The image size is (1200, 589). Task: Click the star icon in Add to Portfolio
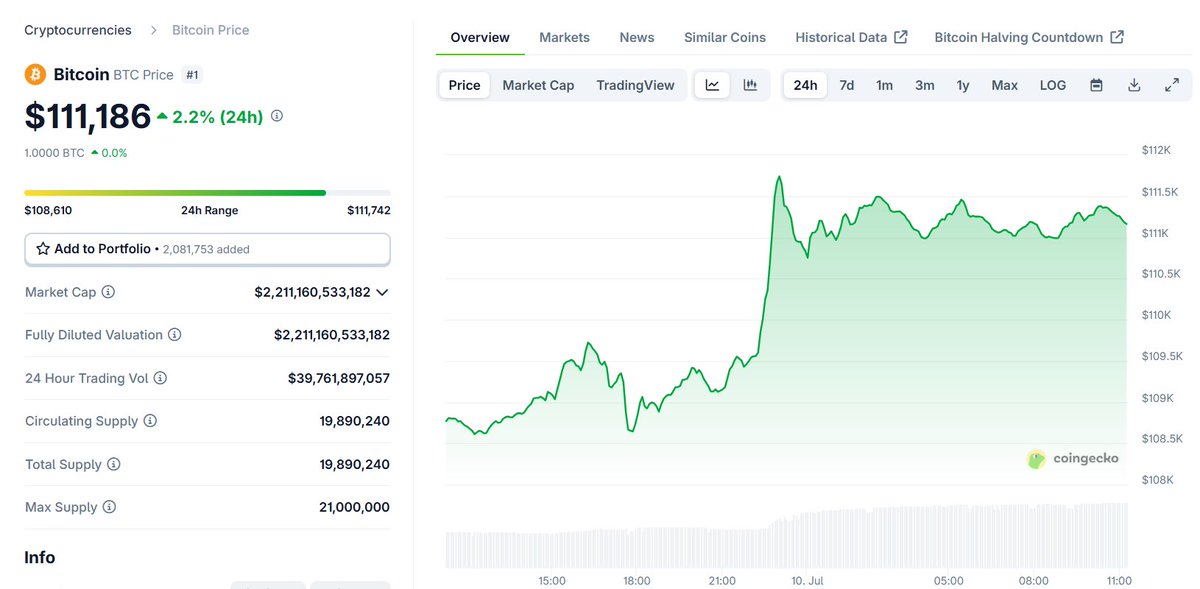point(43,249)
